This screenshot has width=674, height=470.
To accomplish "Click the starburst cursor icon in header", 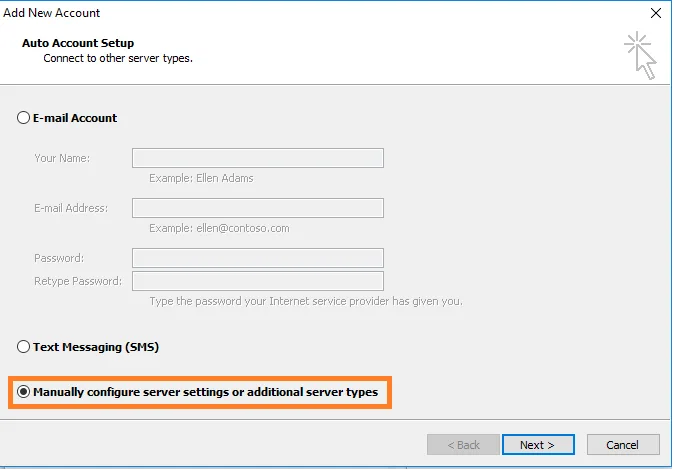I will point(640,54).
